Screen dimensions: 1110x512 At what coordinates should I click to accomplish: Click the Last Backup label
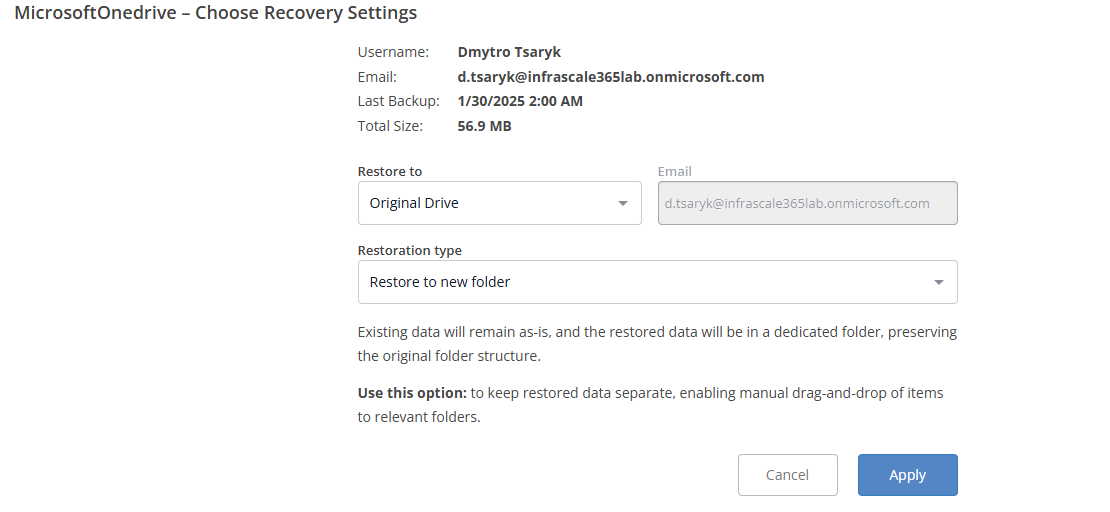point(398,101)
